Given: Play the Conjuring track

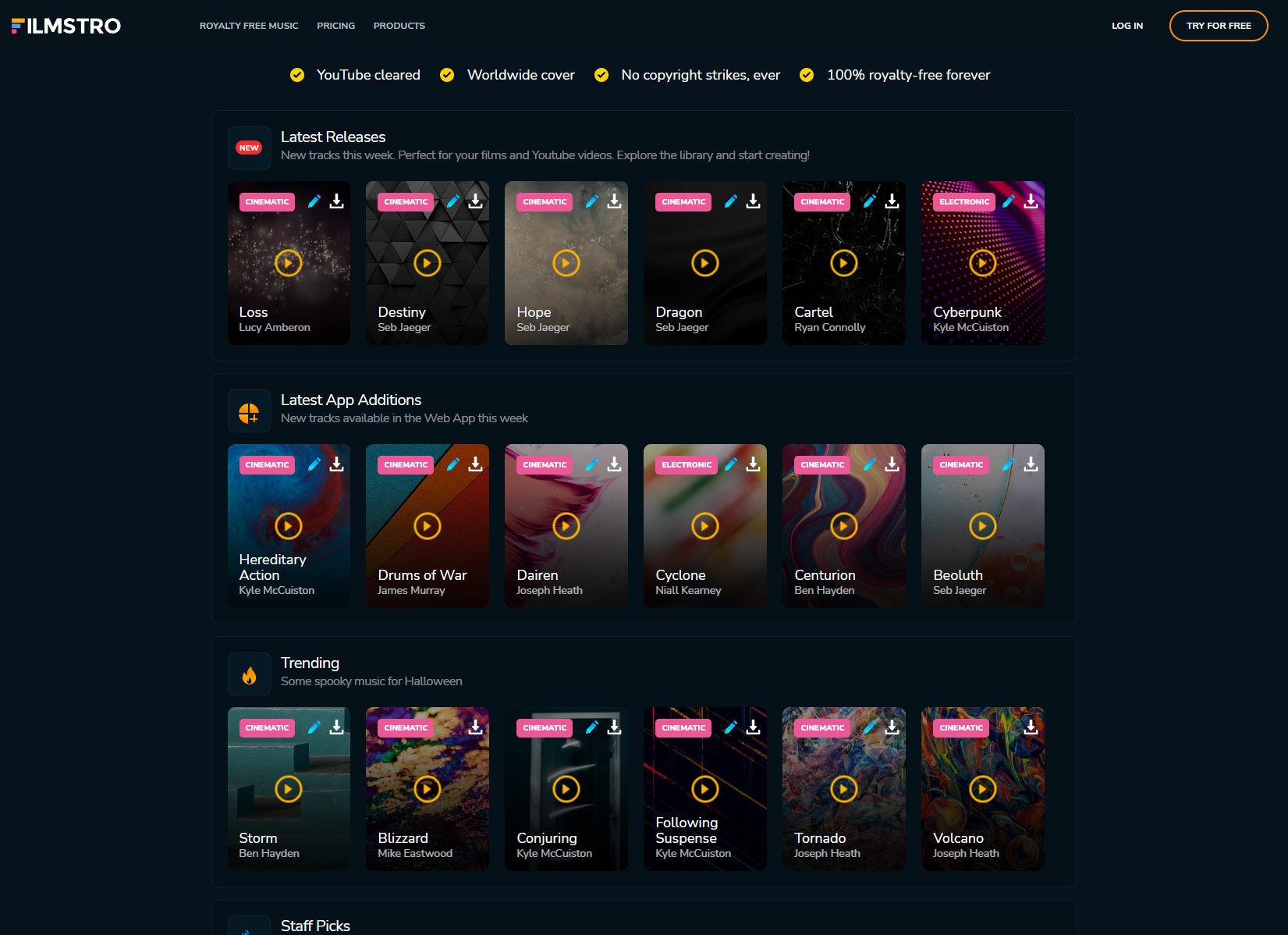Looking at the screenshot, I should [566, 789].
